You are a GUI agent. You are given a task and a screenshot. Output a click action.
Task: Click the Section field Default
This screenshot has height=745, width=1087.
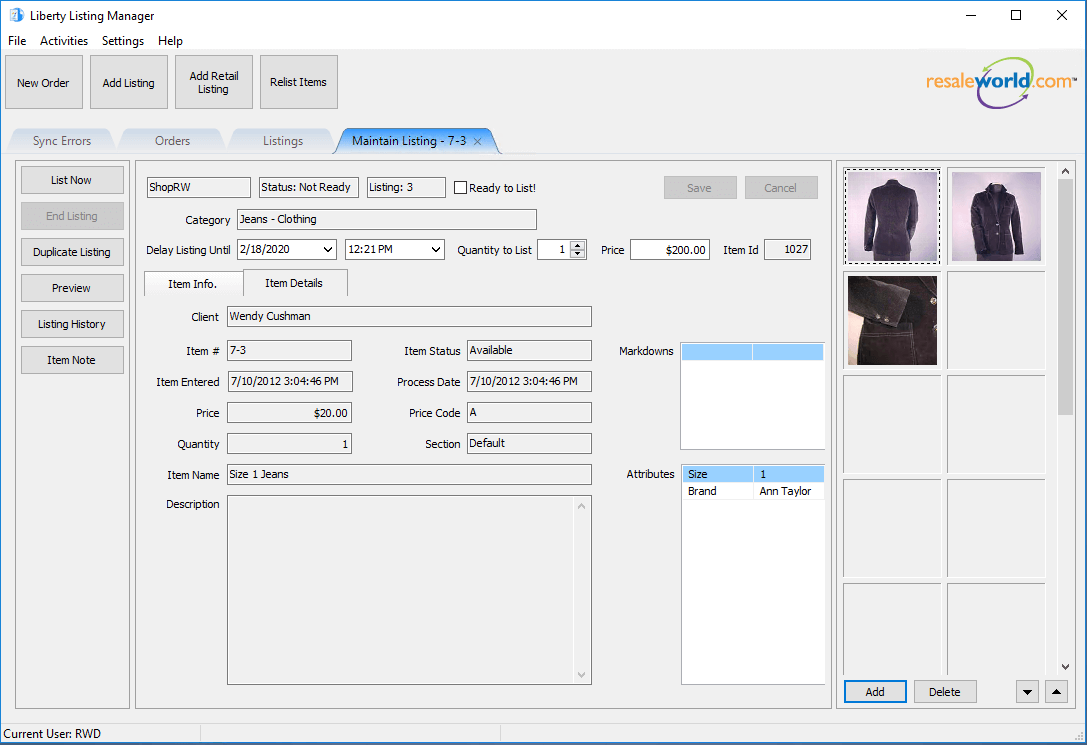(x=529, y=444)
